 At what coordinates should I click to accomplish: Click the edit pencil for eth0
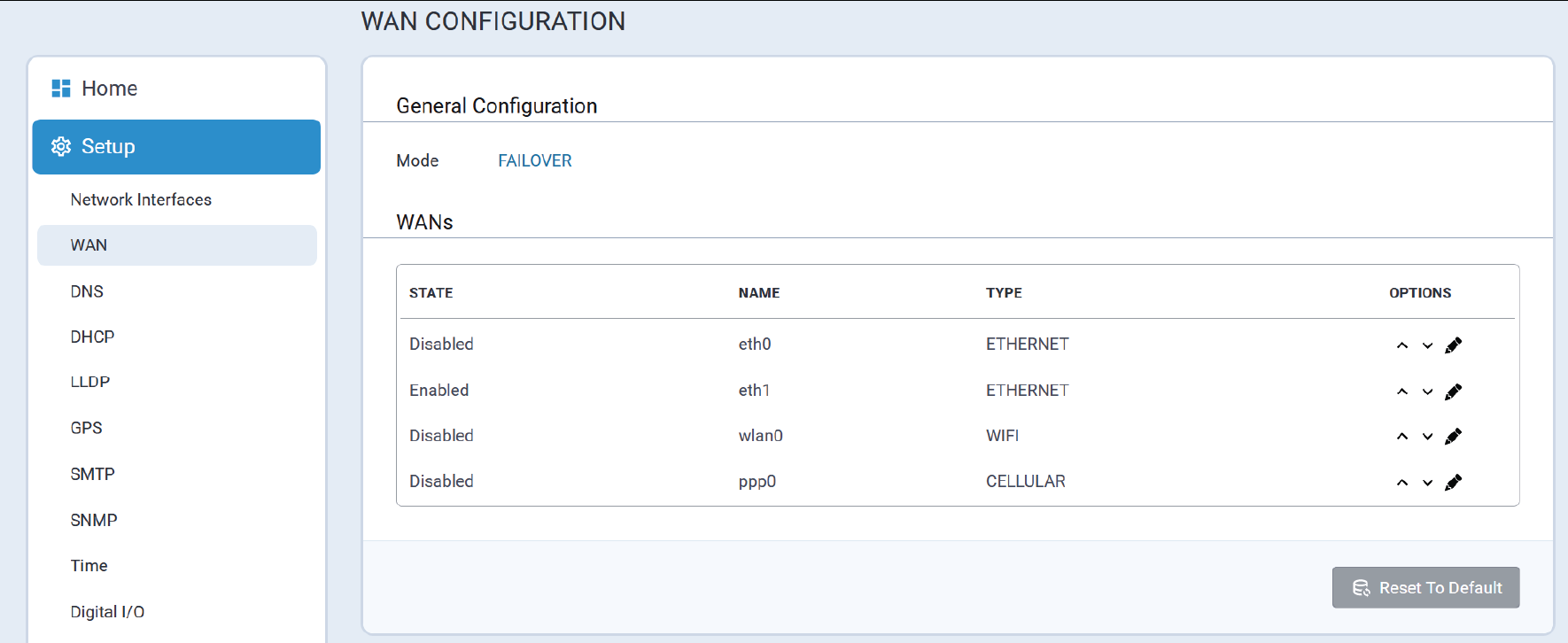pyautogui.click(x=1453, y=345)
